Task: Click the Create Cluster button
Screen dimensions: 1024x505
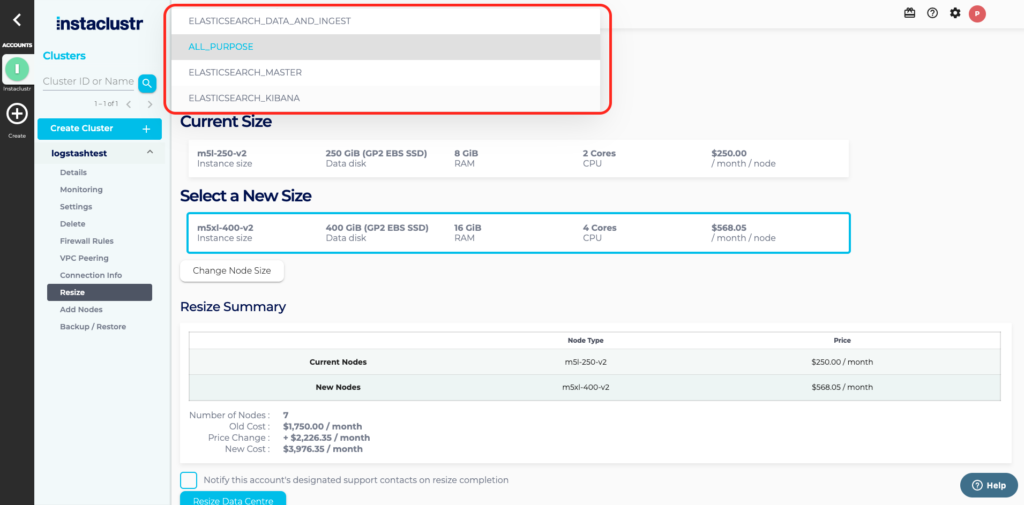Action: (98, 129)
